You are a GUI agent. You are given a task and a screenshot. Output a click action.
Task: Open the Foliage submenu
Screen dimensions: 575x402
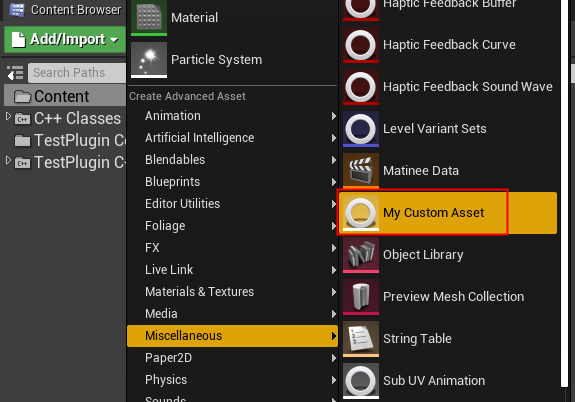pos(232,226)
